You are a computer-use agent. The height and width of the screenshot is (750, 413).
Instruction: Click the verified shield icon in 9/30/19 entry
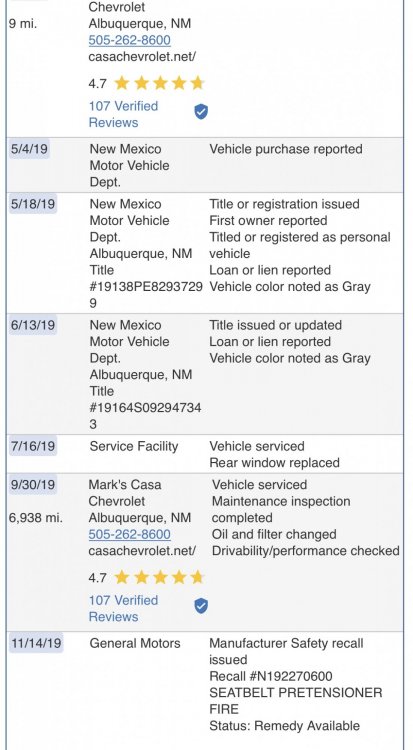[201, 606]
